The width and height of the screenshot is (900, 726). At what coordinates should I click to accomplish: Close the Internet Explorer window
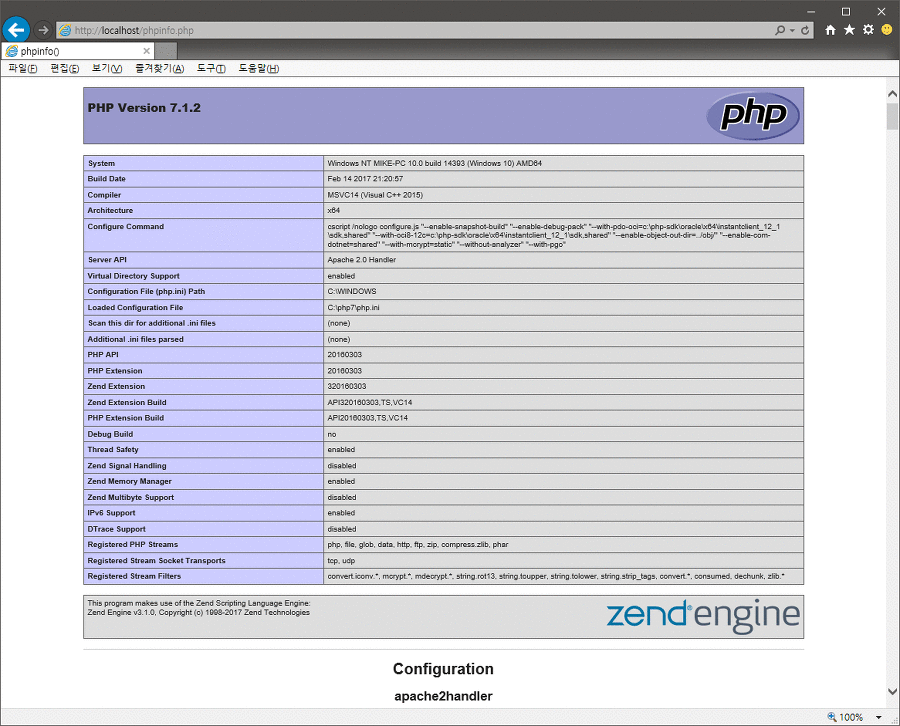tap(882, 11)
